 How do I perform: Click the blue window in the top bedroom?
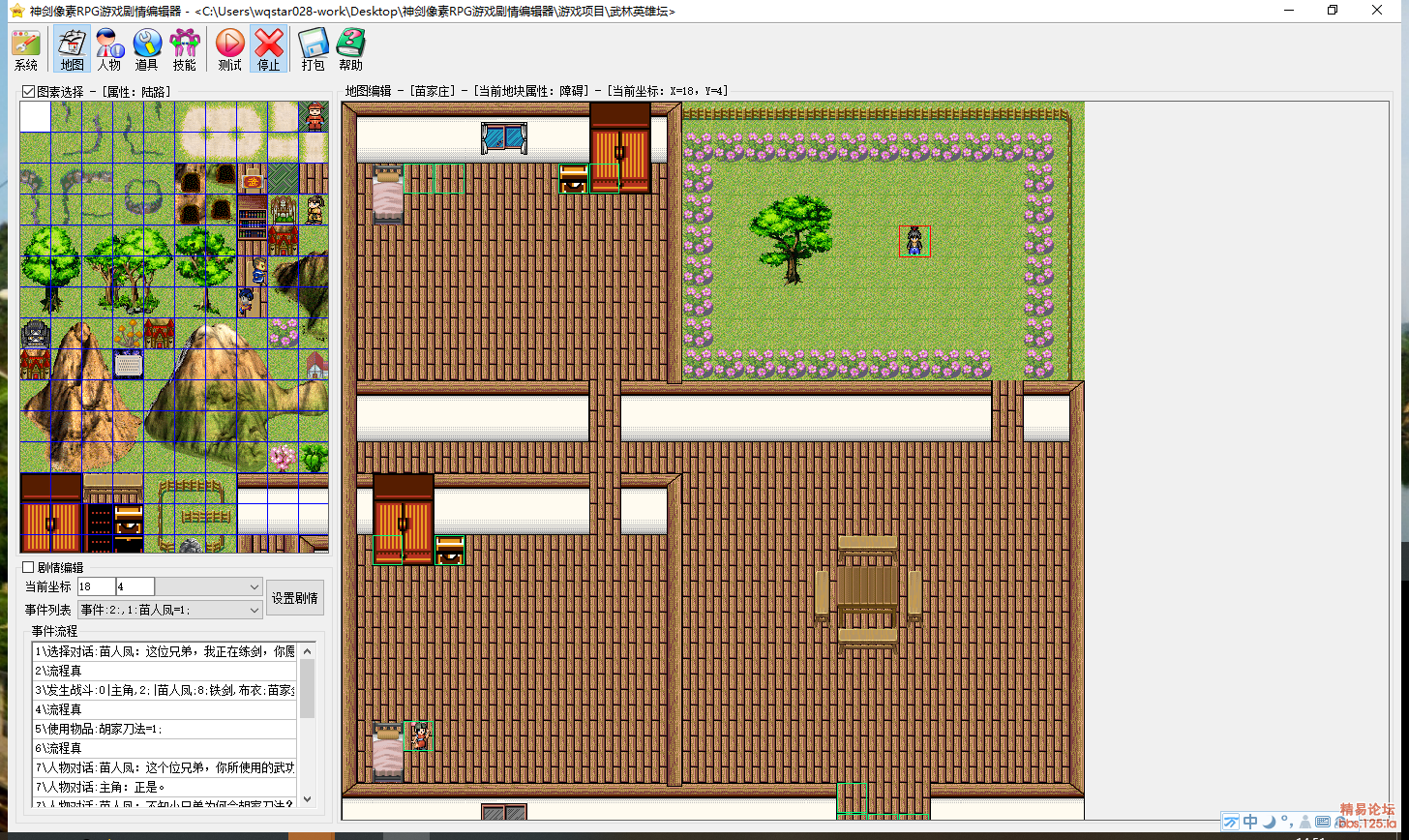tap(504, 137)
